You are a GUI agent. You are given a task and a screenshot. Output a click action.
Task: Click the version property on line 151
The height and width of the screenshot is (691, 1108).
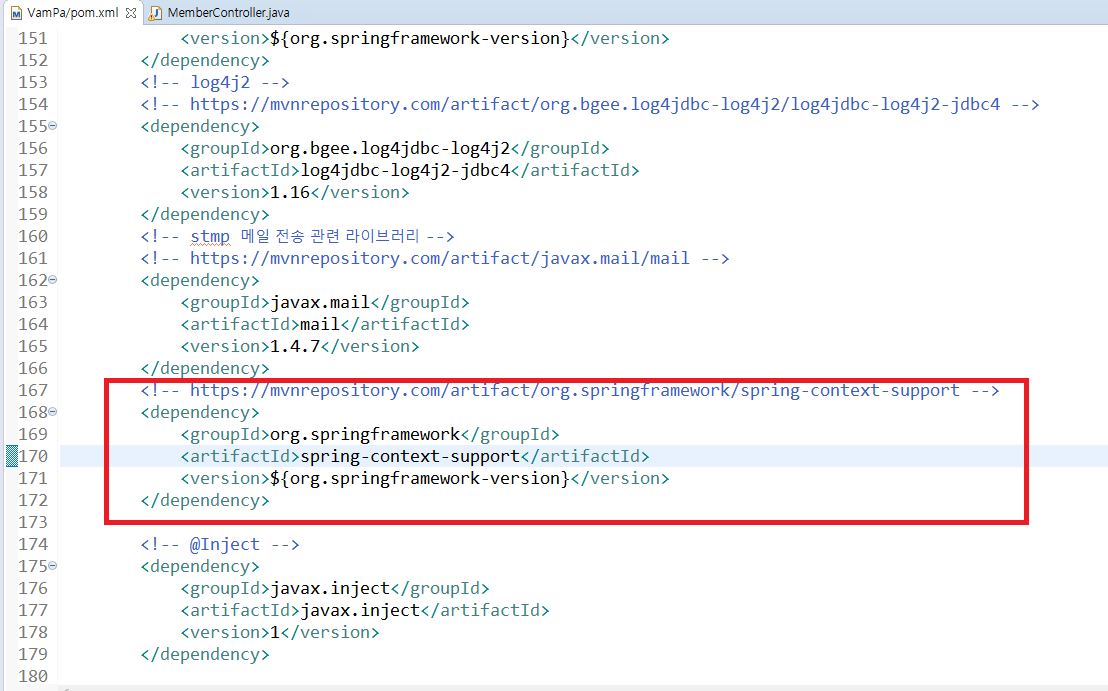[420, 38]
